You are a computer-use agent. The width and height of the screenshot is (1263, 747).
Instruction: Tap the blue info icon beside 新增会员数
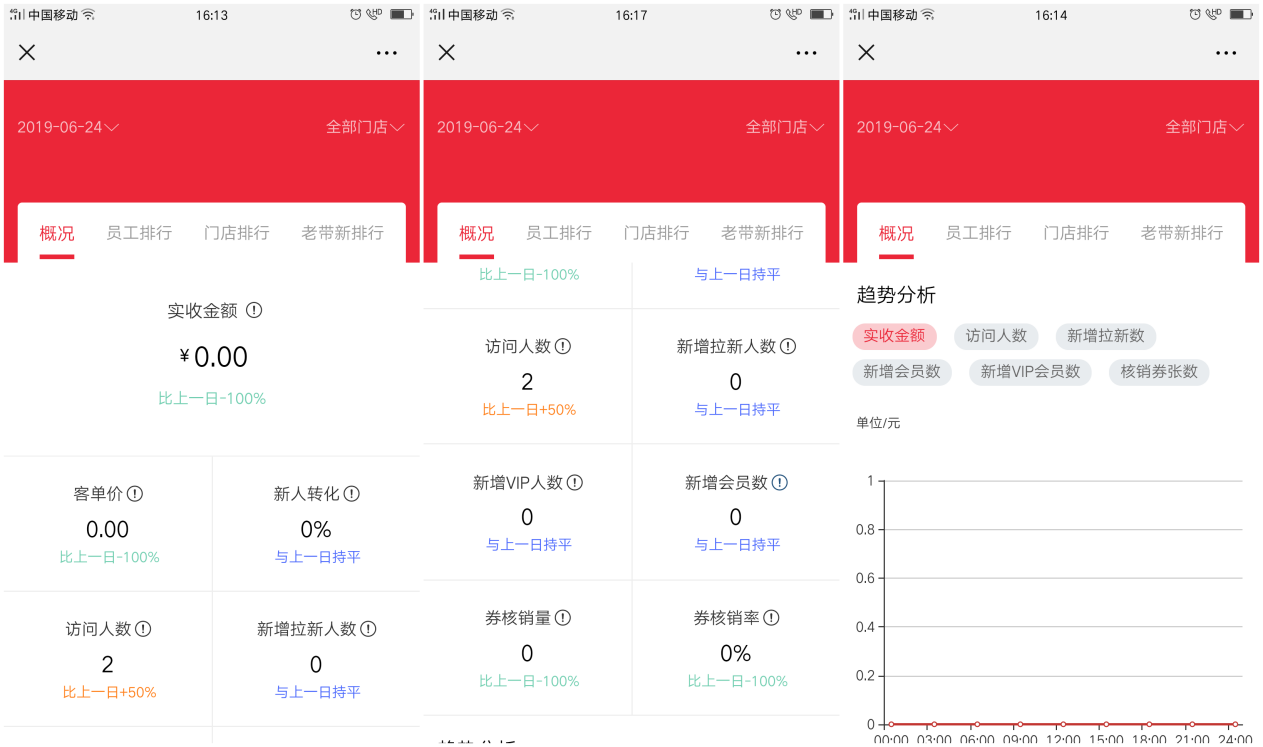point(780,482)
